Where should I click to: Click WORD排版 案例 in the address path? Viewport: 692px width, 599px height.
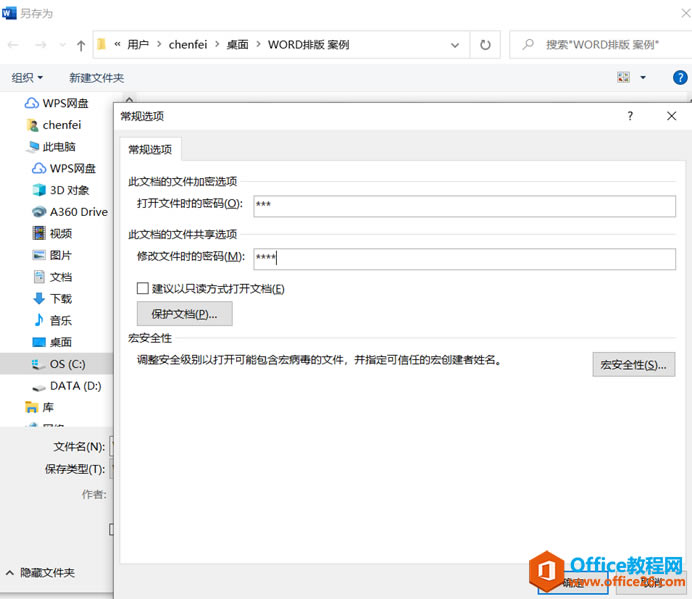click(x=308, y=45)
